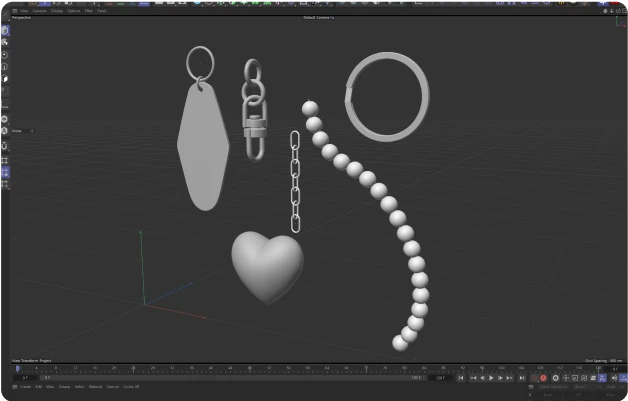Open the material manager Material menu

[x=95, y=387]
